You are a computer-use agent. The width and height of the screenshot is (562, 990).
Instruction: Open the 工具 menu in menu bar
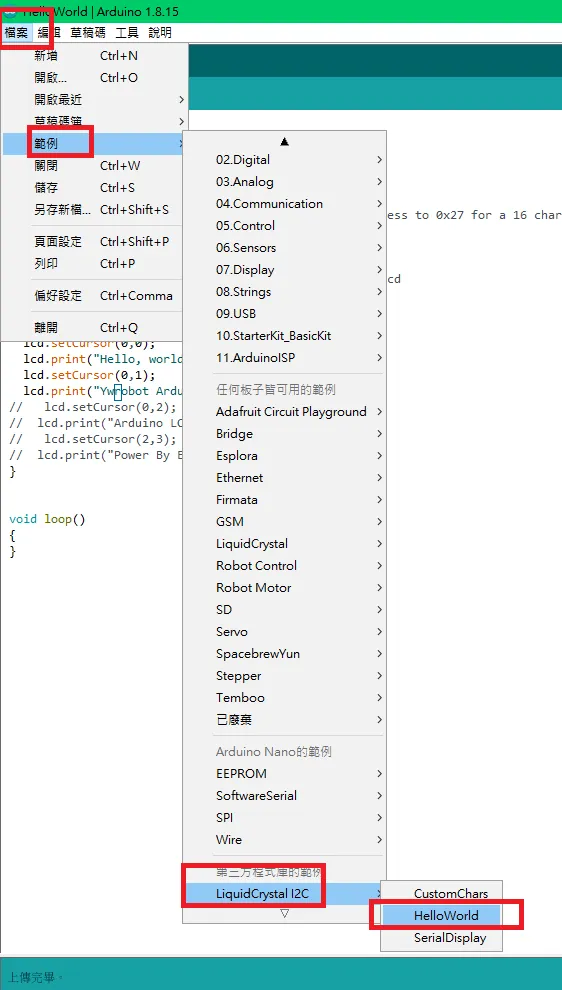point(127,33)
